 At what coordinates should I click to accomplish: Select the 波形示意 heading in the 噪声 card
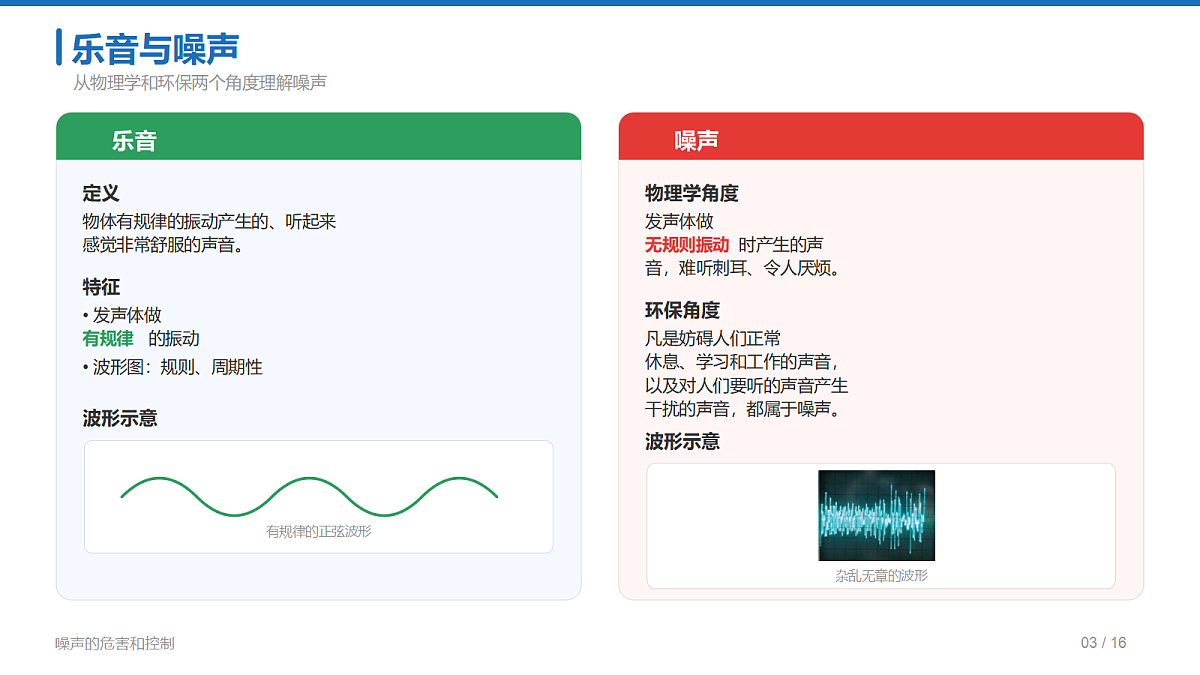(x=682, y=441)
